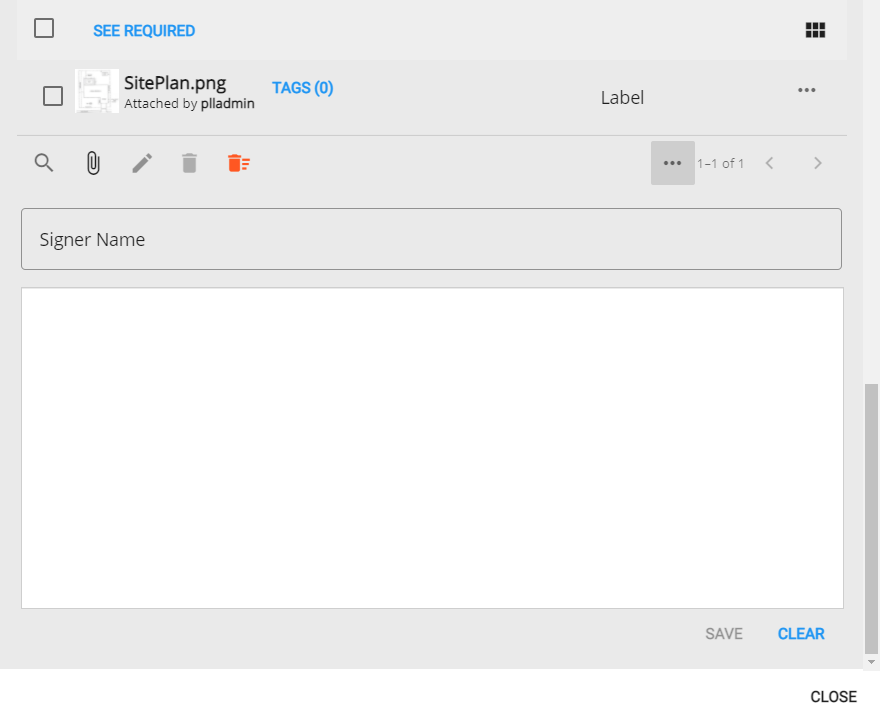The height and width of the screenshot is (721, 880).
Task: Click the gray trash delete icon
Action: tap(190, 163)
